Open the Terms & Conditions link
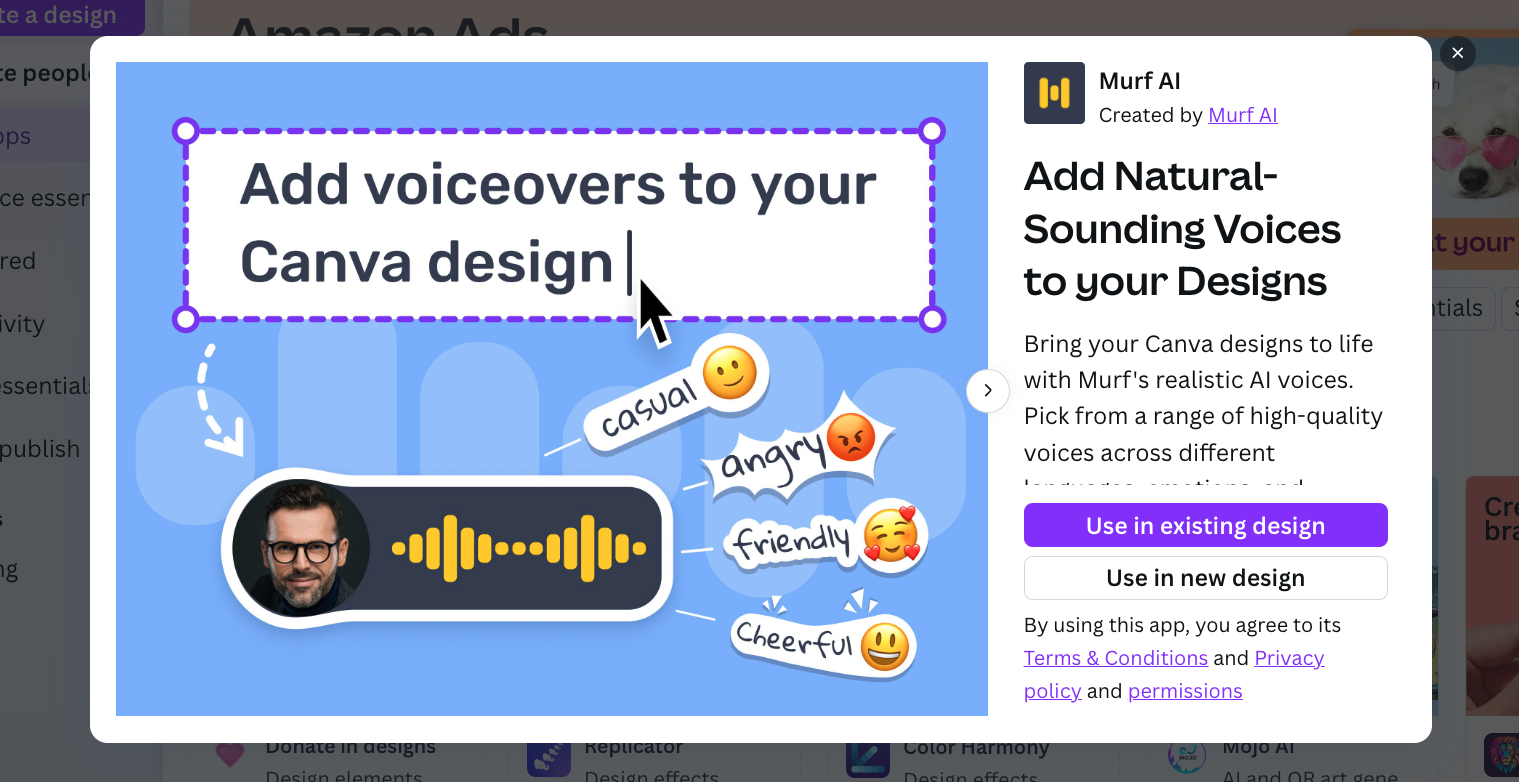This screenshot has height=782, width=1519. [x=1116, y=658]
